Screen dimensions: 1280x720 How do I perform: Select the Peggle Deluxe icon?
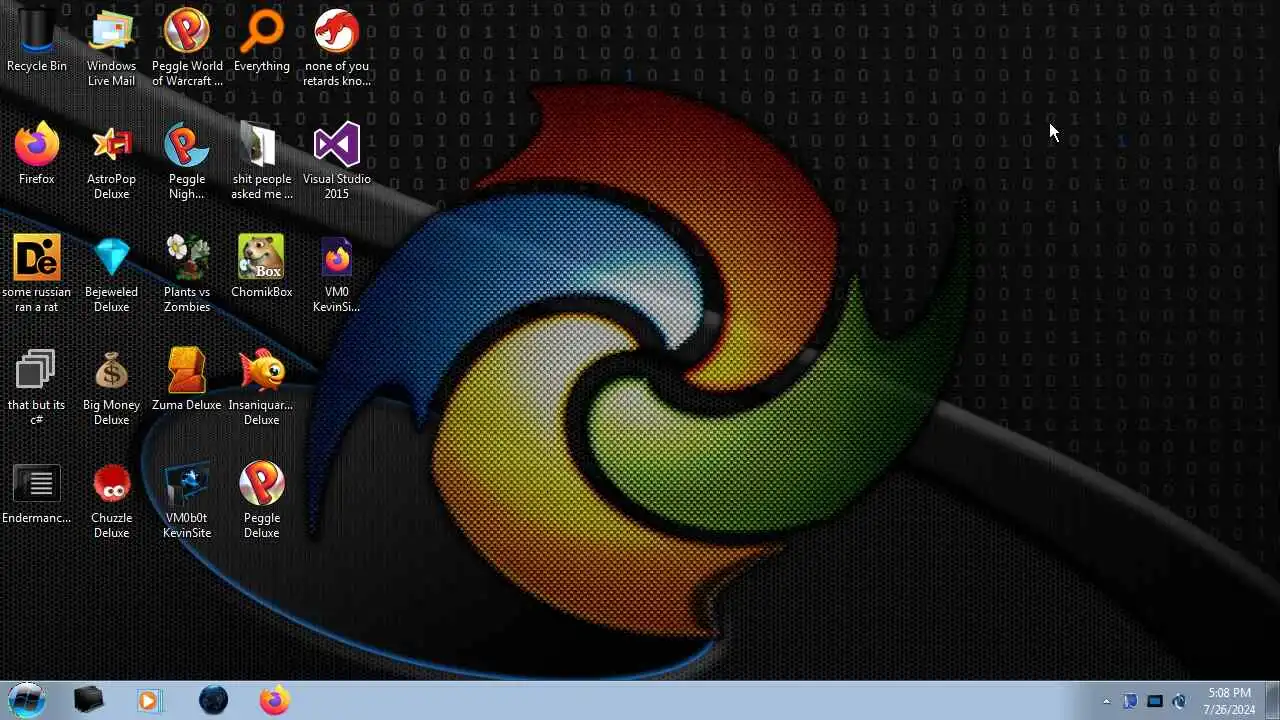tap(262, 501)
